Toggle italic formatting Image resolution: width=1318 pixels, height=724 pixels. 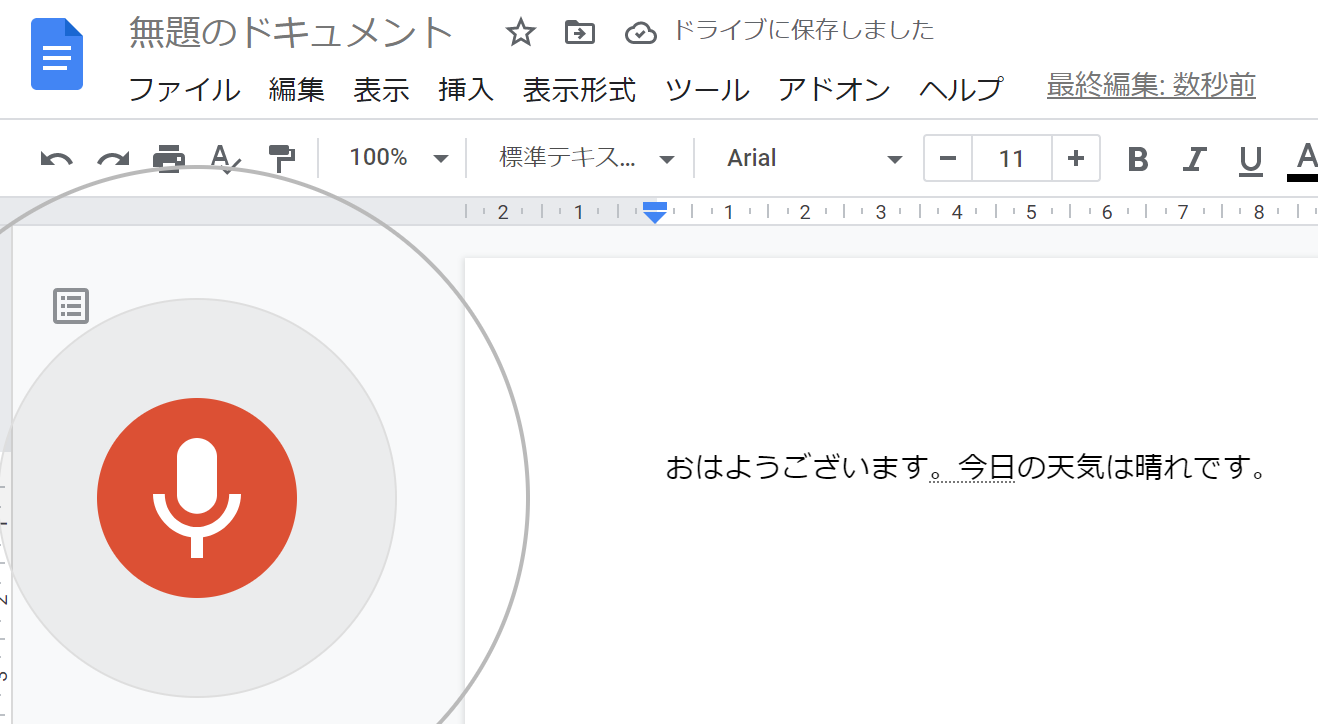coord(1194,159)
